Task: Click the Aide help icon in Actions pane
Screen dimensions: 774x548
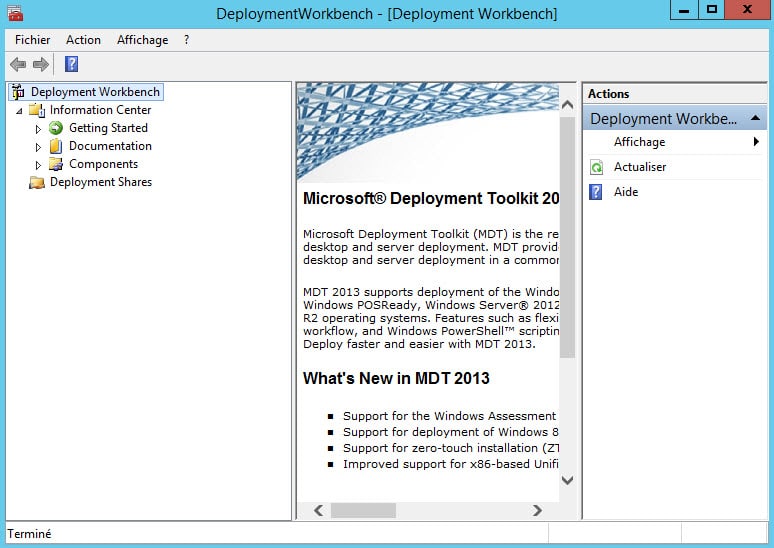Action: (596, 192)
